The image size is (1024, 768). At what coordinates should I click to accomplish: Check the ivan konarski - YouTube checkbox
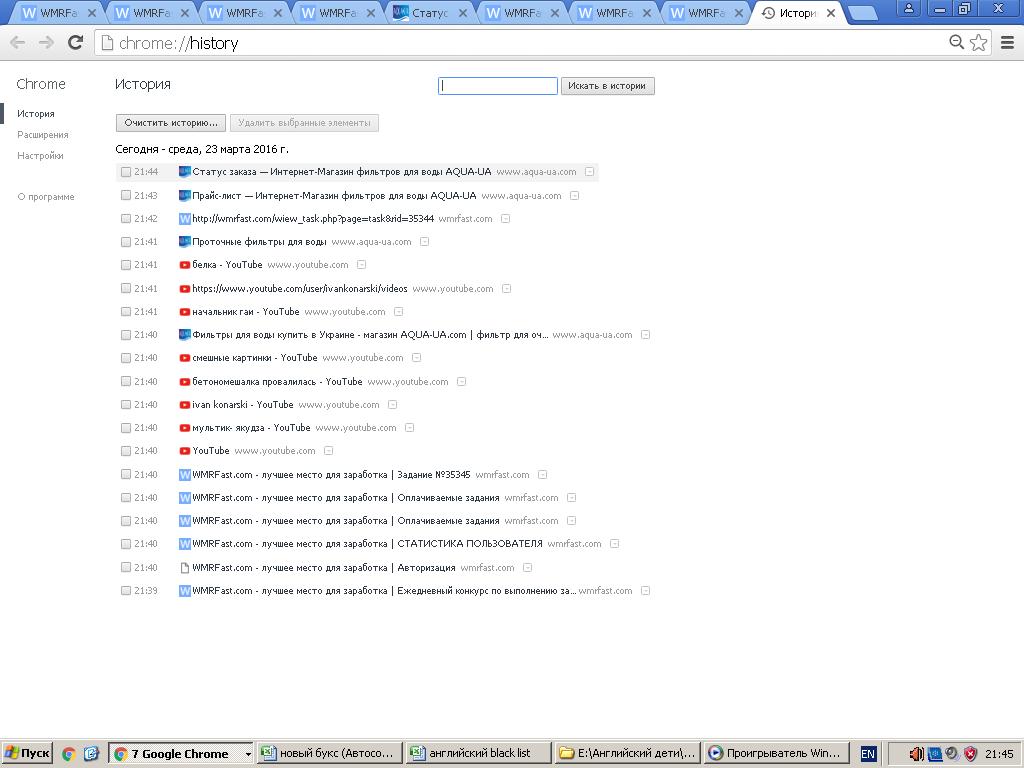coord(126,405)
